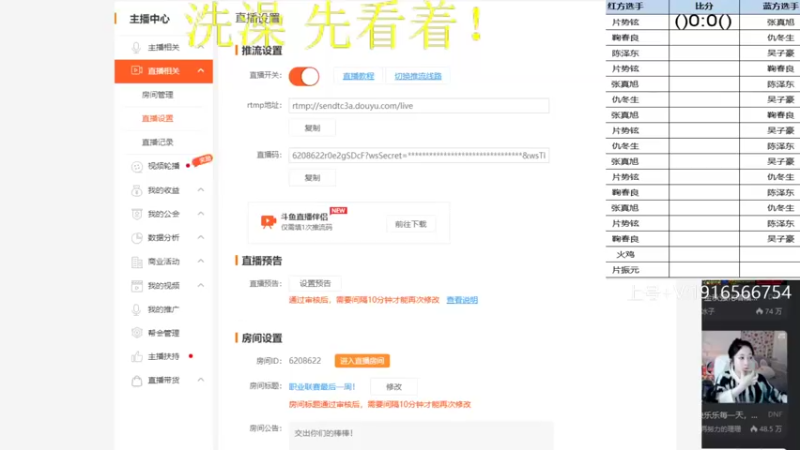
Task: Click the 房间公告 text area
Action: click(x=421, y=436)
